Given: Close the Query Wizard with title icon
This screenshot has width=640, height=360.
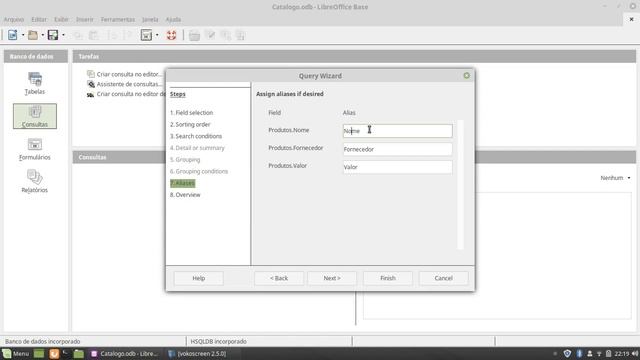Looking at the screenshot, I should (x=467, y=76).
